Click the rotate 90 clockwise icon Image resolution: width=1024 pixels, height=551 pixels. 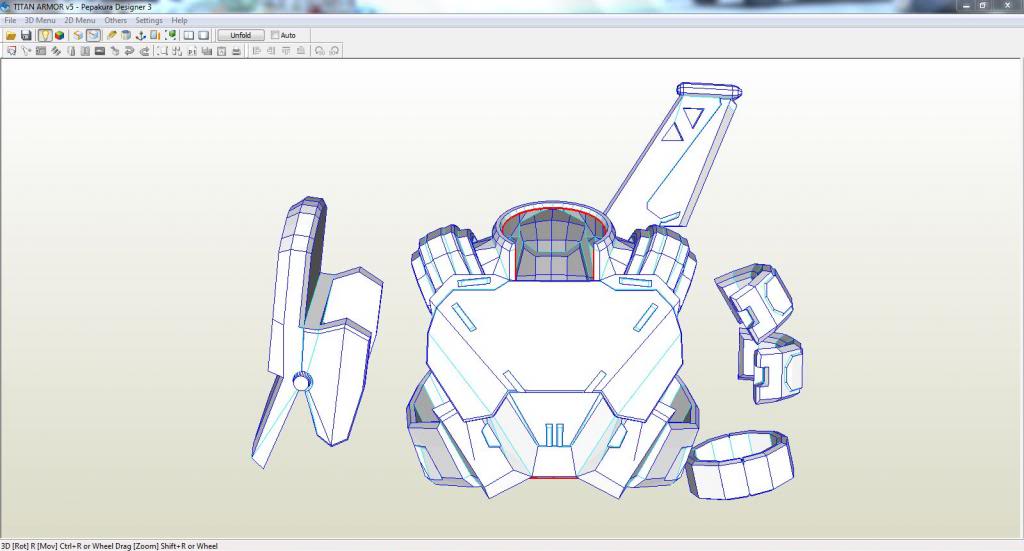[x=334, y=51]
